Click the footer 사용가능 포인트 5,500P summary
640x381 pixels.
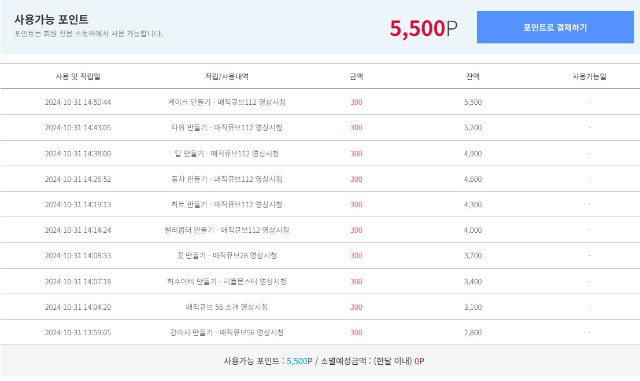pos(268,361)
